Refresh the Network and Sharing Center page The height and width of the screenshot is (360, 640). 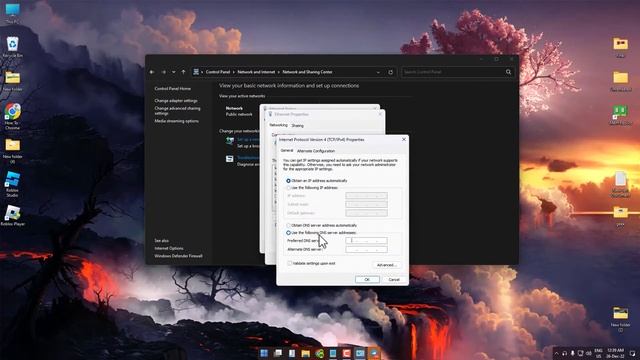pos(391,72)
